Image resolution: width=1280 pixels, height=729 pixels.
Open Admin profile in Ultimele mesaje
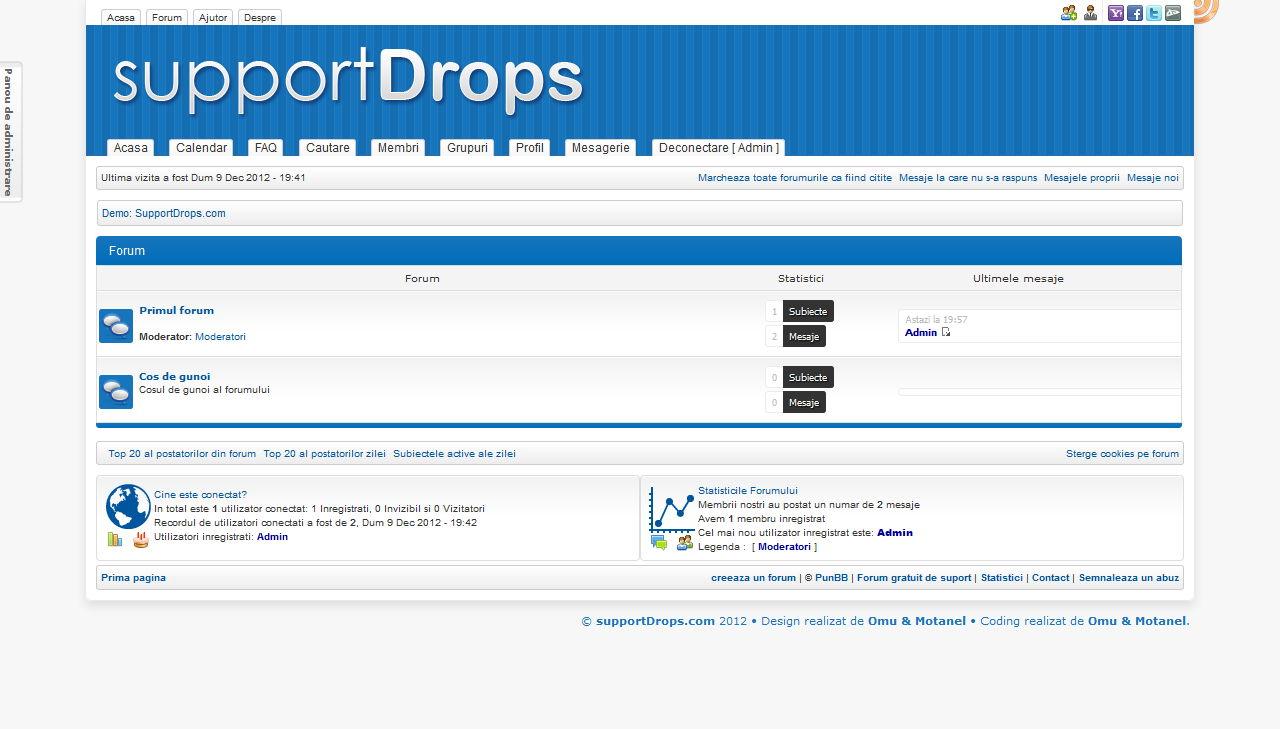click(921, 333)
